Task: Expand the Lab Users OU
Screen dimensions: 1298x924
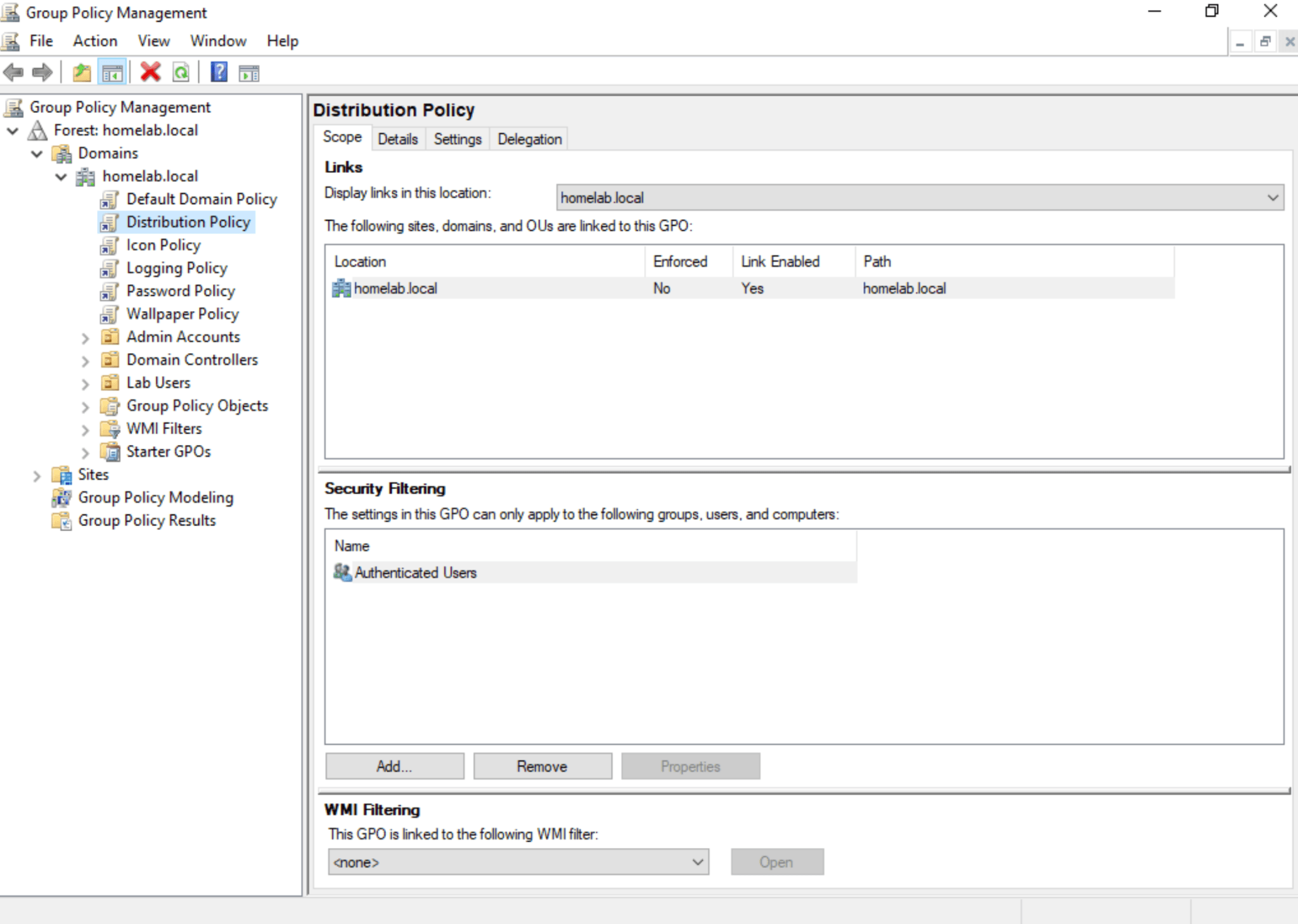Action: click(x=86, y=383)
